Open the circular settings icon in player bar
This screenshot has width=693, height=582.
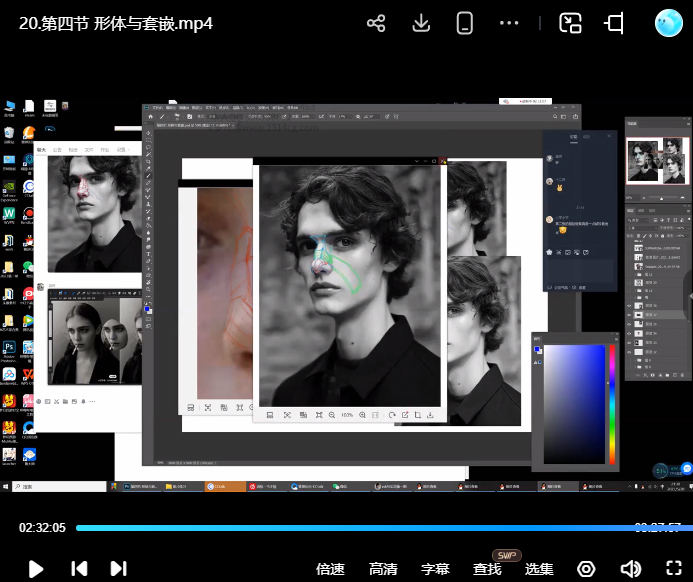pos(586,569)
